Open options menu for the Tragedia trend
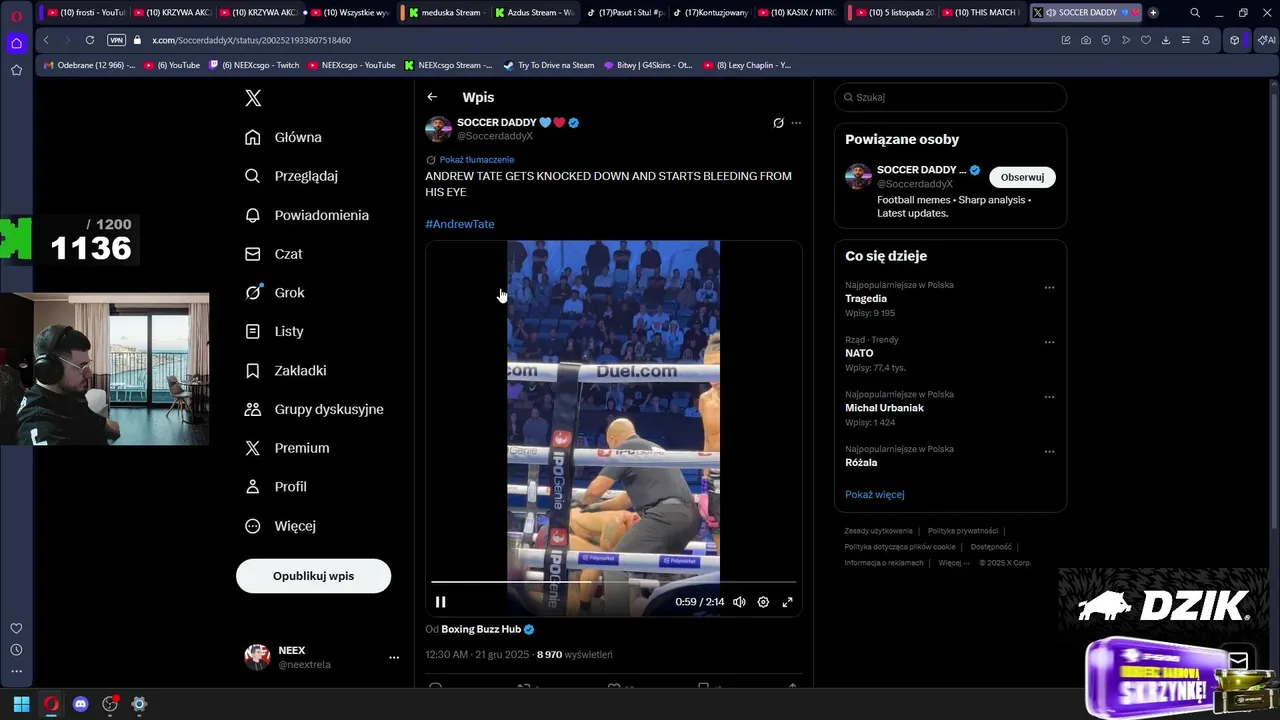 1049,287
